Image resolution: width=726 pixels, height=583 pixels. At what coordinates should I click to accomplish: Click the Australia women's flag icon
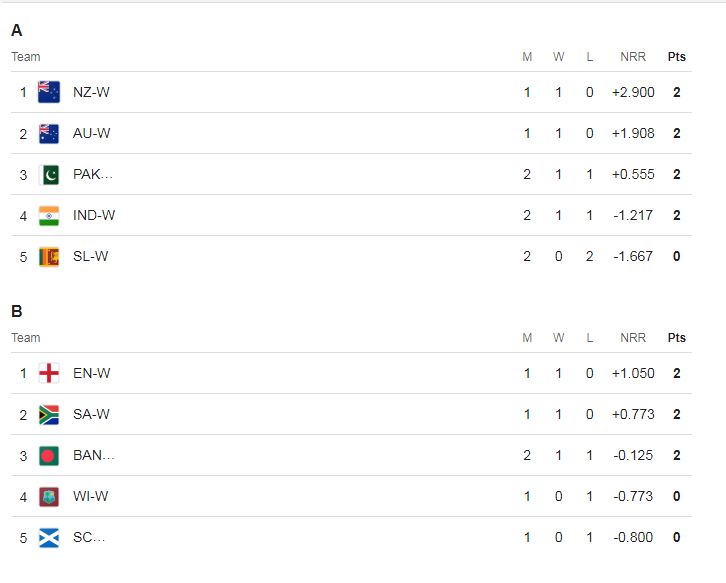click(x=49, y=134)
